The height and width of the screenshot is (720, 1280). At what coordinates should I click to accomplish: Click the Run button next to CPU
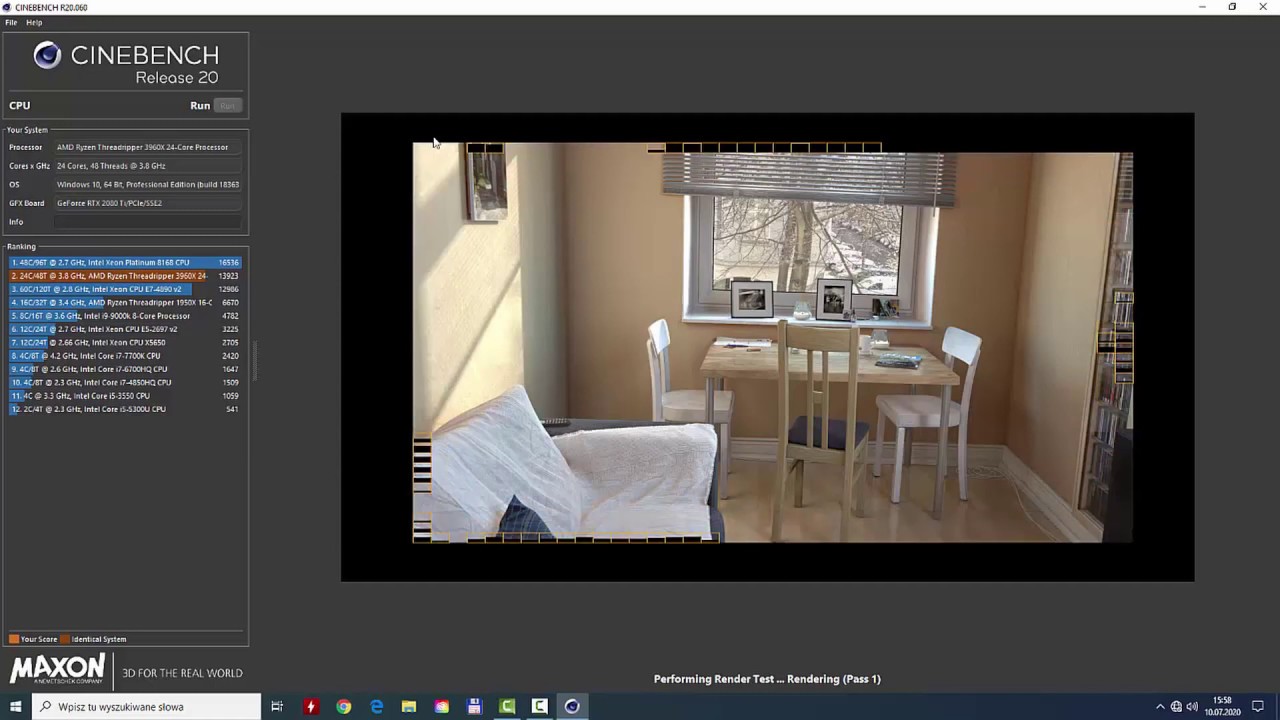point(228,106)
